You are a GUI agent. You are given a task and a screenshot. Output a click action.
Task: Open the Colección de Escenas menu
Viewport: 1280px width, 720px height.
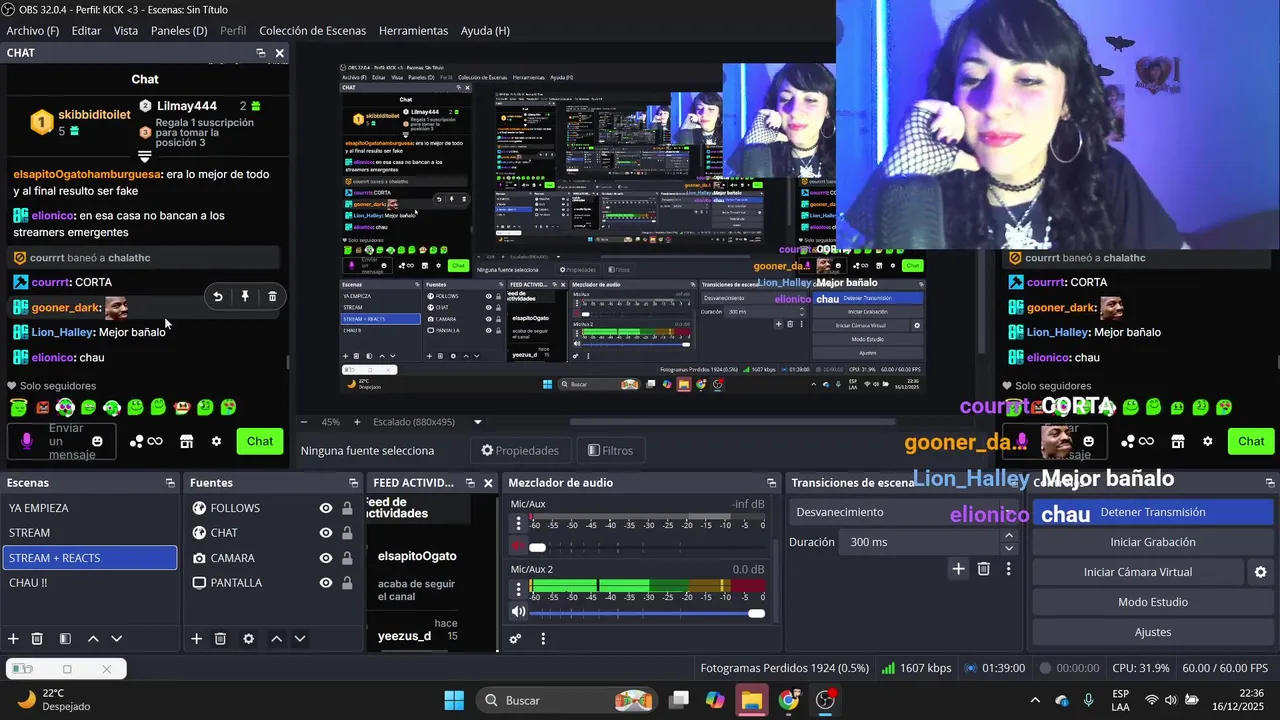(313, 31)
